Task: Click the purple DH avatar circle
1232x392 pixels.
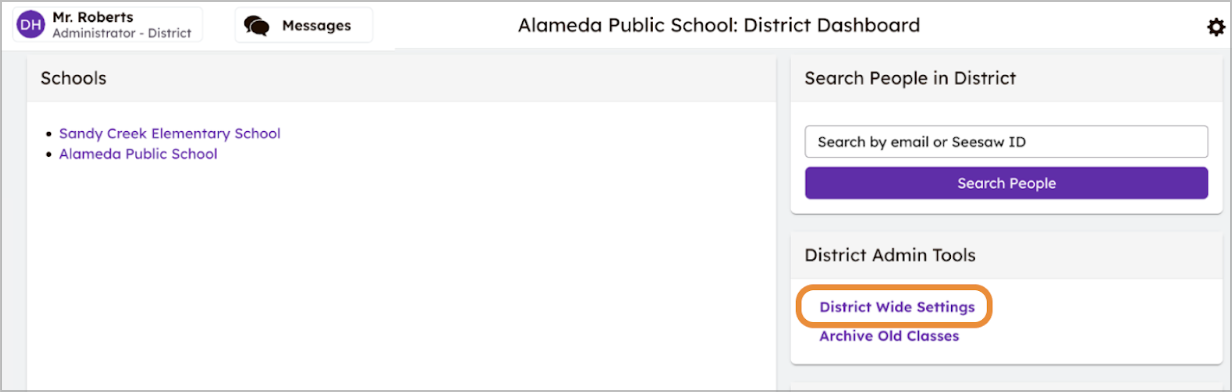Action: tap(31, 25)
